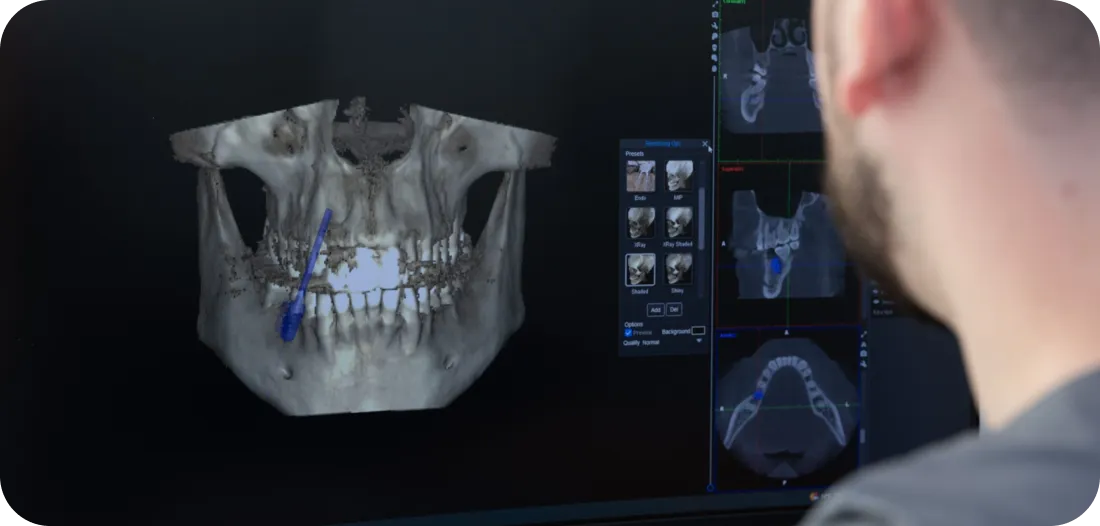Toggle the Preview checkbox
Viewport: 1100px width, 526px height.
(629, 332)
